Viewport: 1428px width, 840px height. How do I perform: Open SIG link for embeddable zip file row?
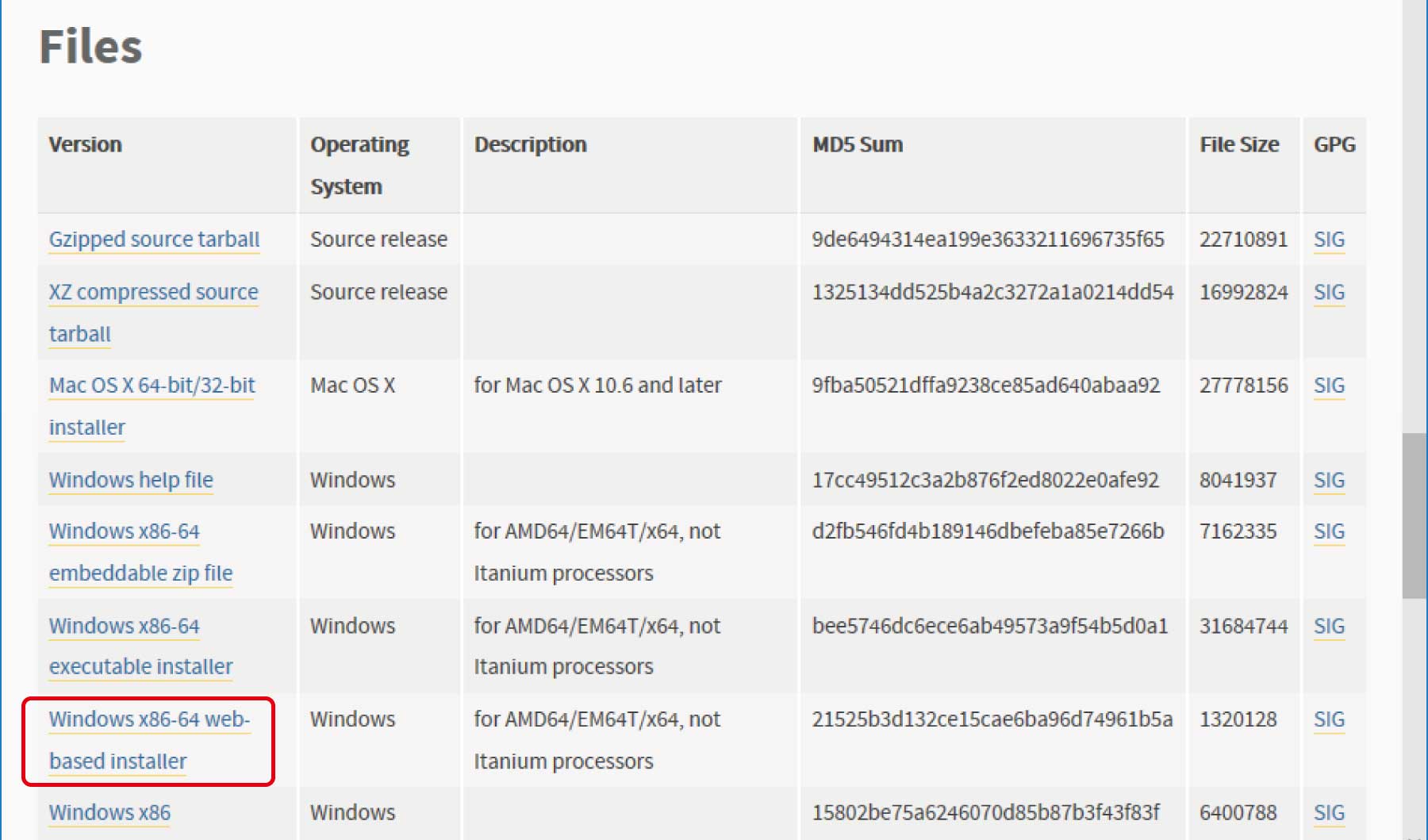[1329, 531]
